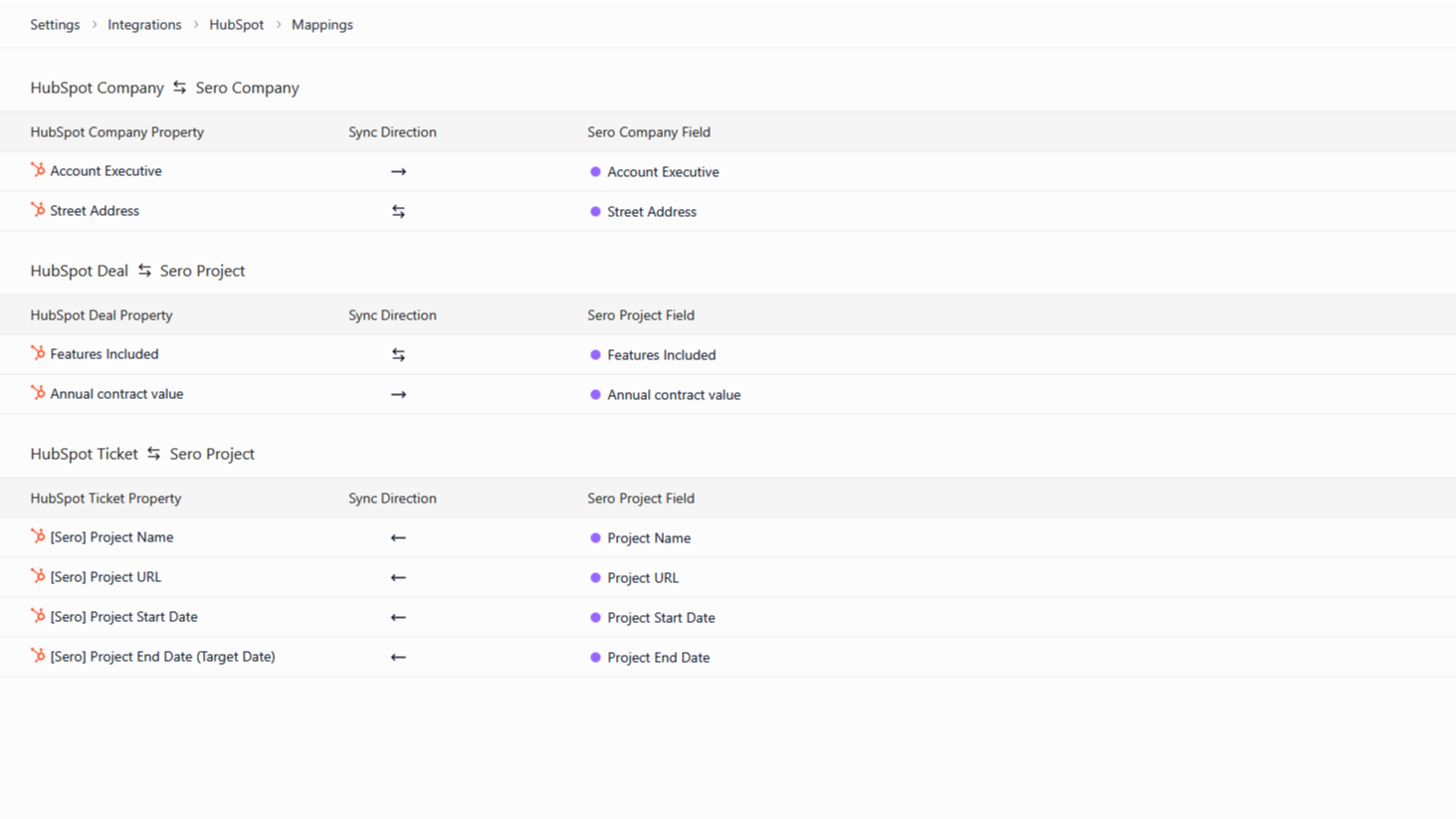
Task: Open Settings from the breadcrumb
Action: (x=55, y=24)
